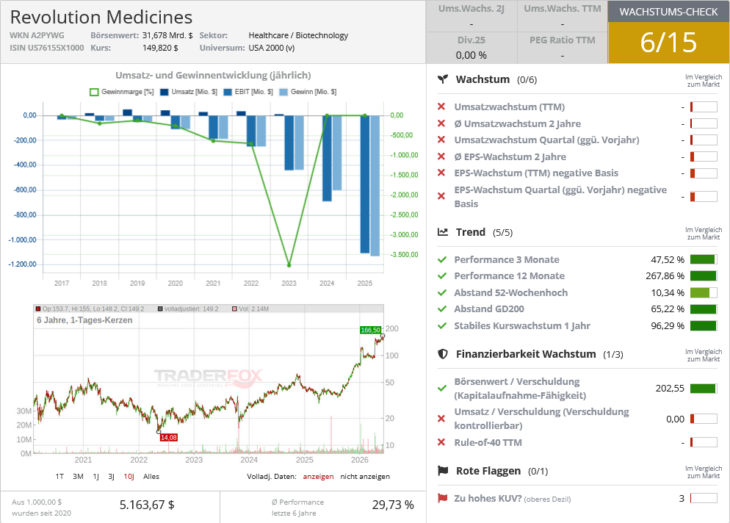730x523 pixels.
Task: Switch price chart to 3M range
Action: pos(78,476)
